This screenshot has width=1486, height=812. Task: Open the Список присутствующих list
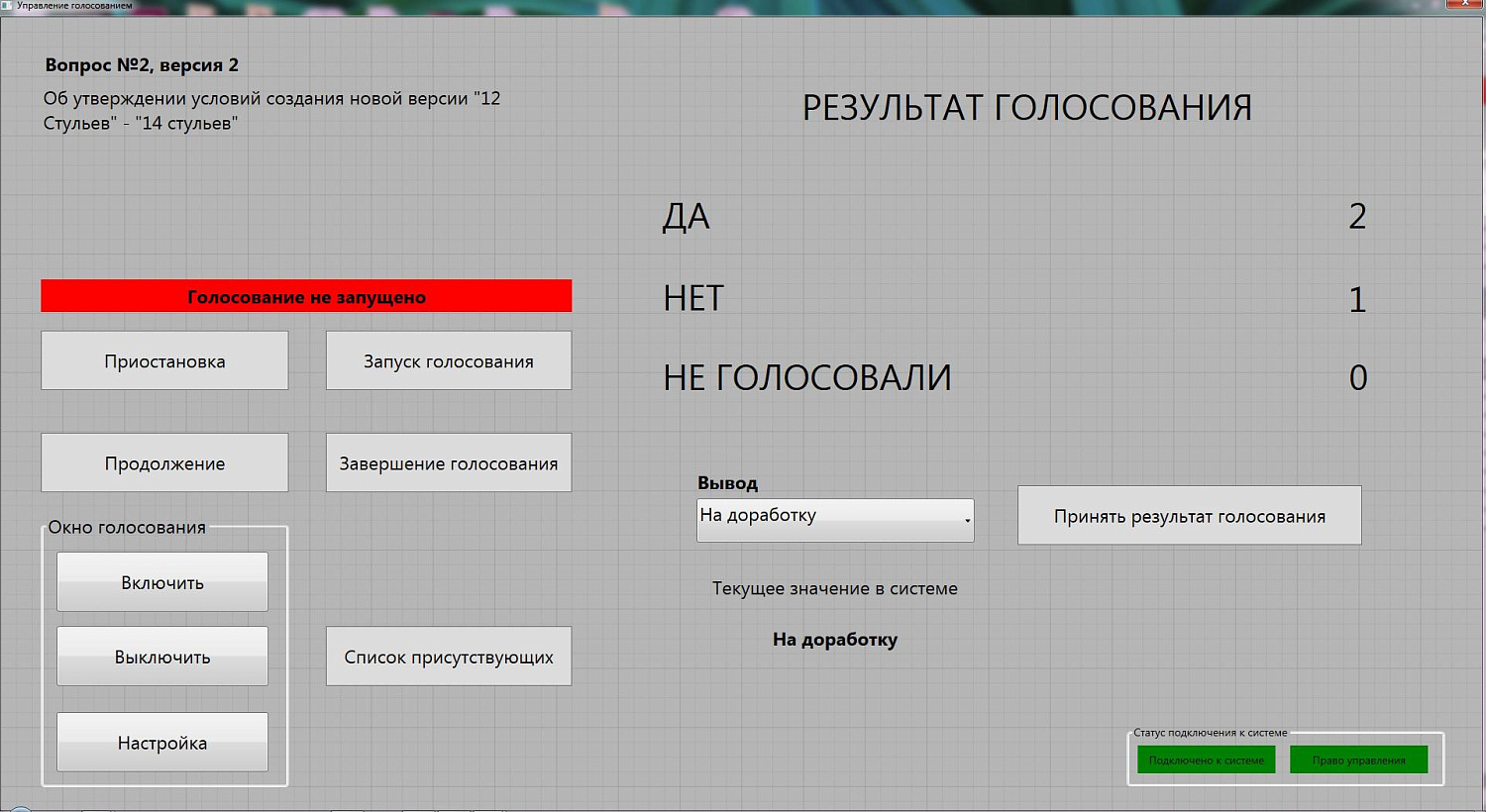[x=448, y=657]
